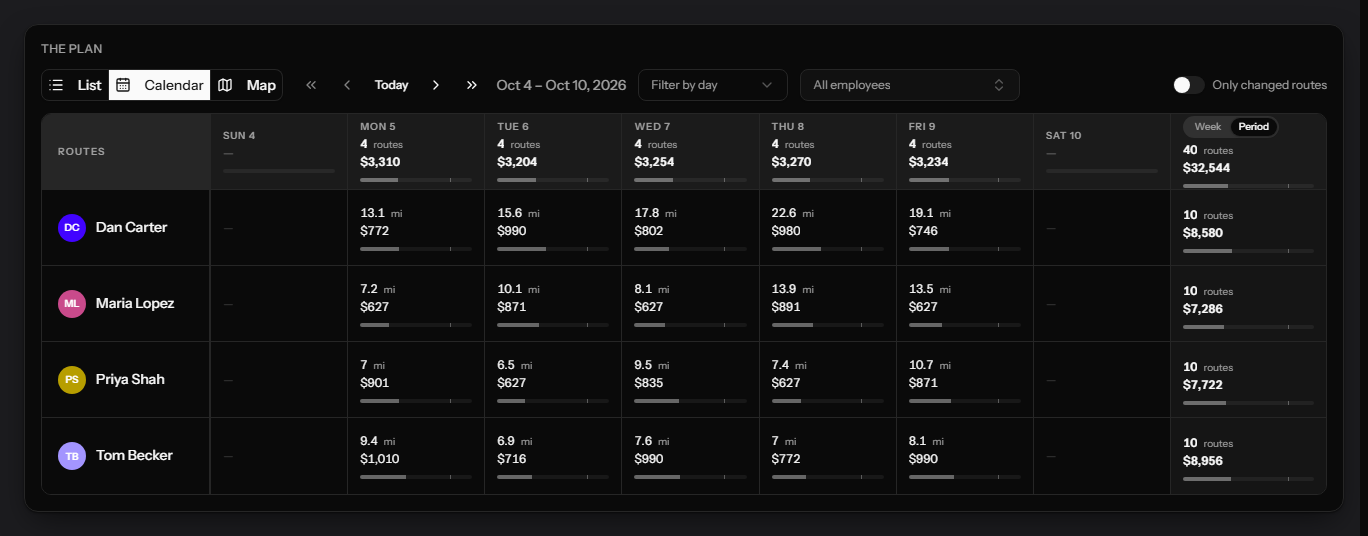
Task: Click Dan Carter's DC avatar
Action: pyautogui.click(x=72, y=228)
